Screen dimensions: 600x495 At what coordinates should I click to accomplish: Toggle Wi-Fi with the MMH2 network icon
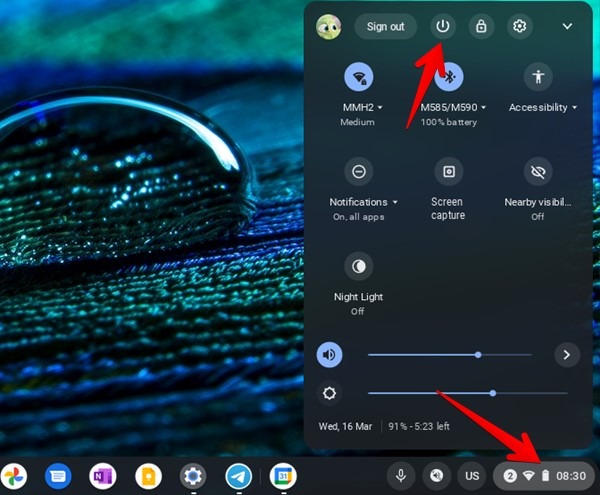(359, 77)
